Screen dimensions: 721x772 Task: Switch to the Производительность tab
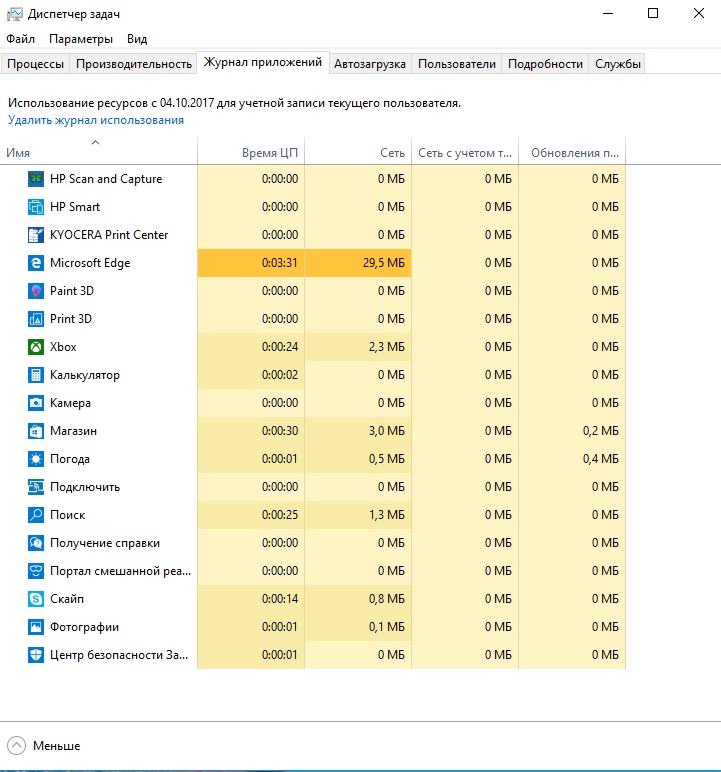coord(134,64)
